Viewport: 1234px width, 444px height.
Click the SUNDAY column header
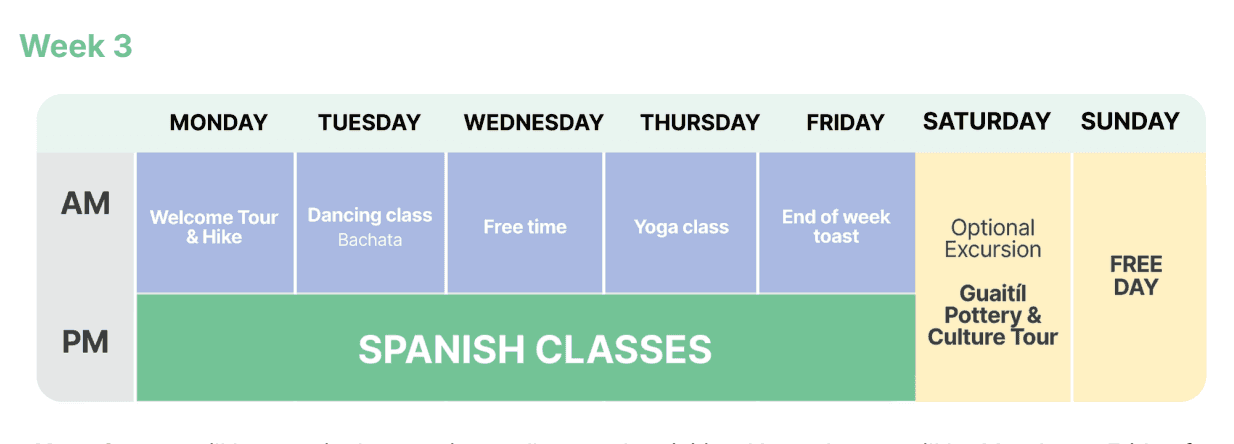tap(1130, 122)
